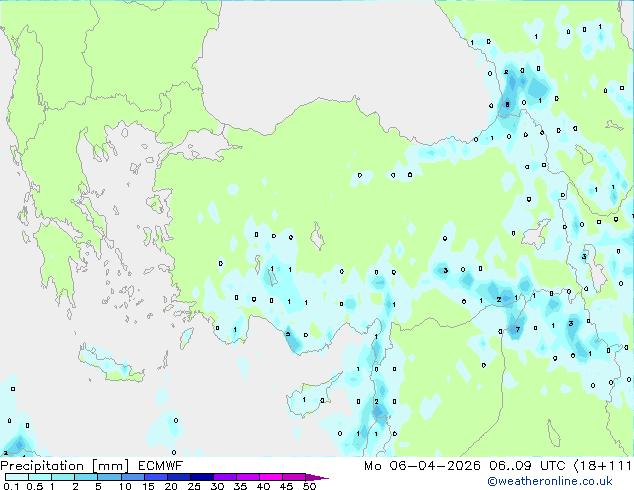634x490 pixels.
Task: Click the legend tick label "30"
Action: click(x=217, y=486)
